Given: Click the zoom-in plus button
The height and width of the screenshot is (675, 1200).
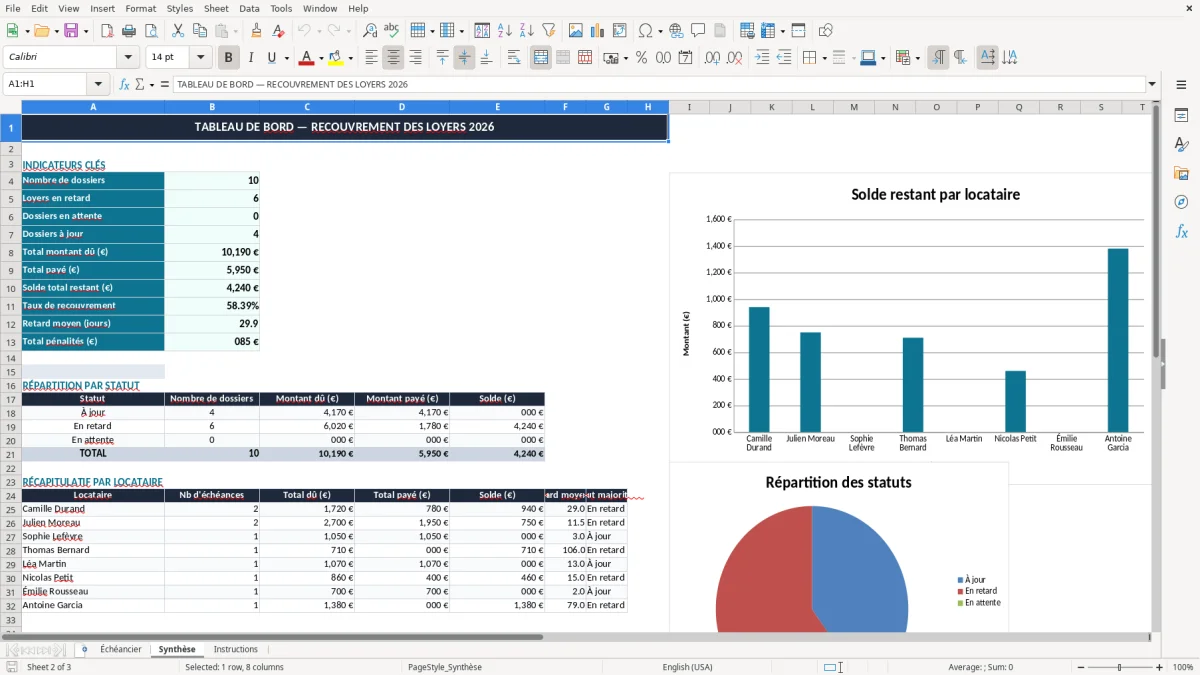Looking at the screenshot, I should click(1159, 667).
